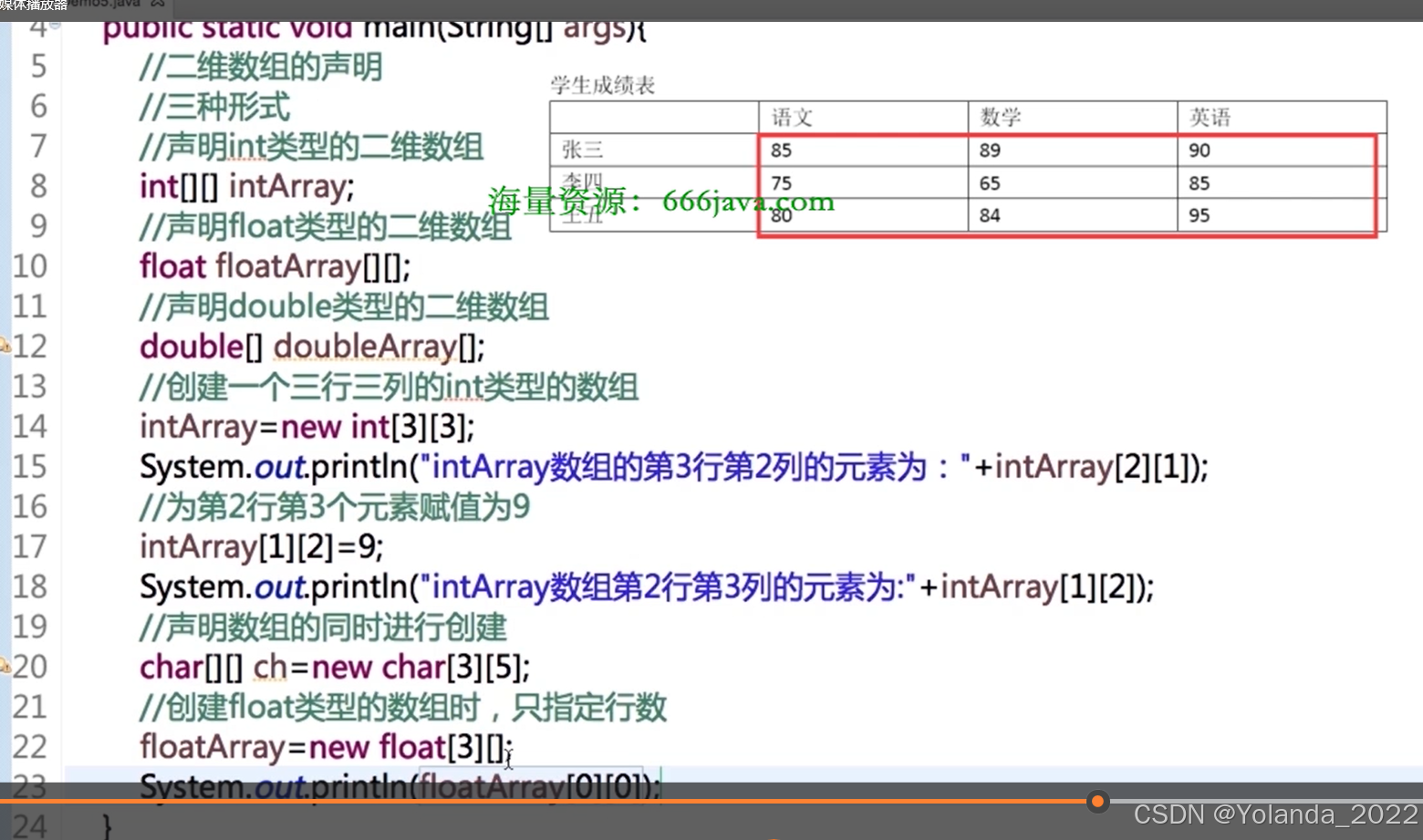This screenshot has height=840, width=1423.
Task: Collapse the main method fold toggle at line 4
Action: [56, 25]
